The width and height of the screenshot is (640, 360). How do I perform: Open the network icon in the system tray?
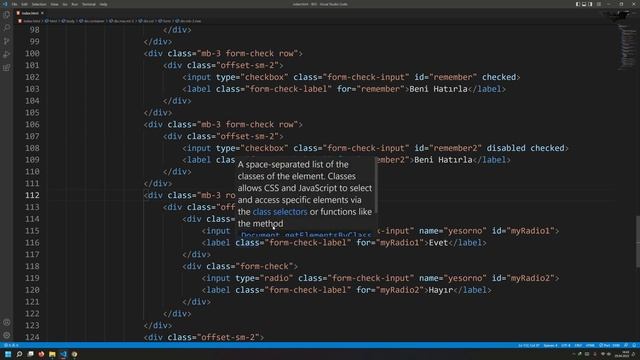pos(603,354)
